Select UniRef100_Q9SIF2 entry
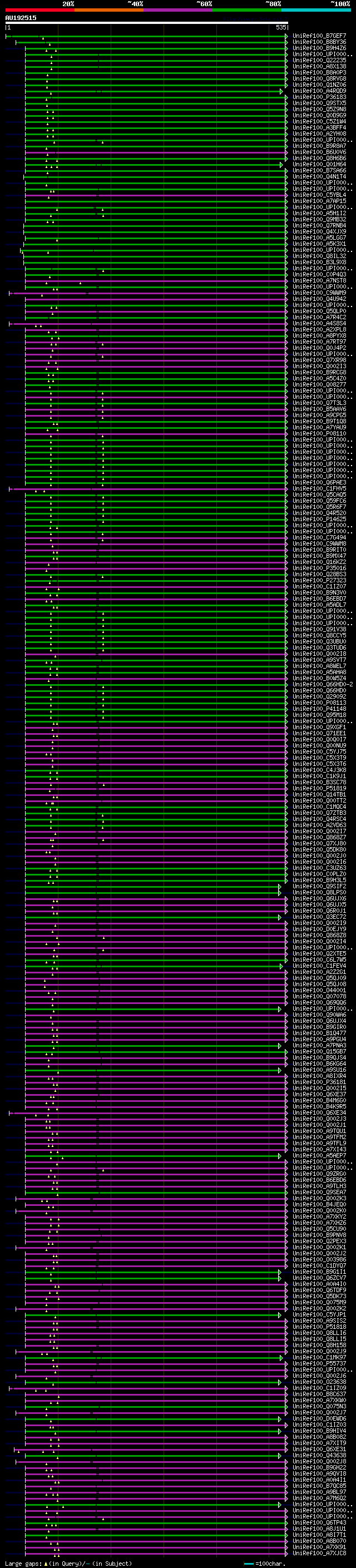The image size is (356, 1568). coord(319,886)
